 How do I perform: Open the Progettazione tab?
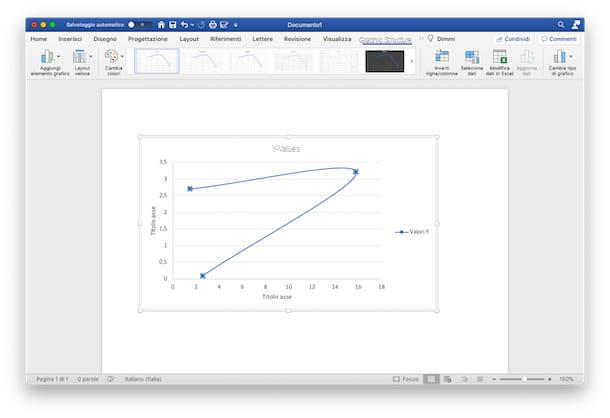(148, 39)
